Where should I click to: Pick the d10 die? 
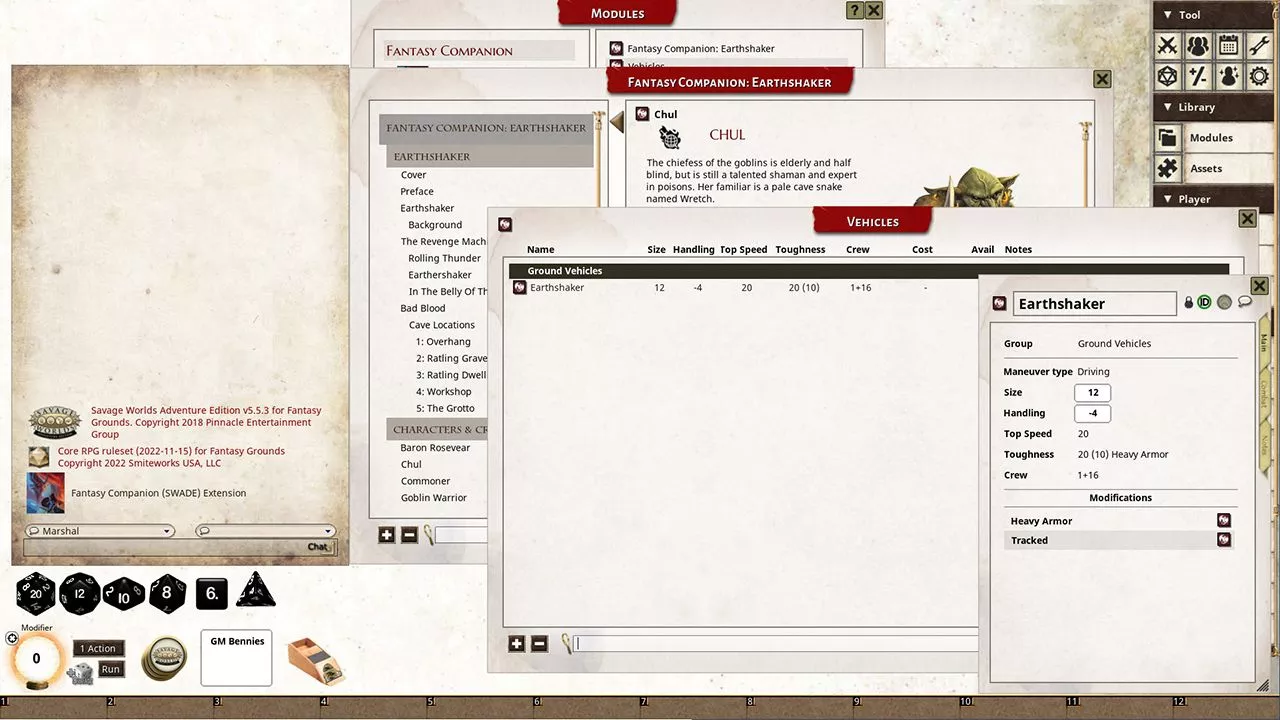[124, 593]
